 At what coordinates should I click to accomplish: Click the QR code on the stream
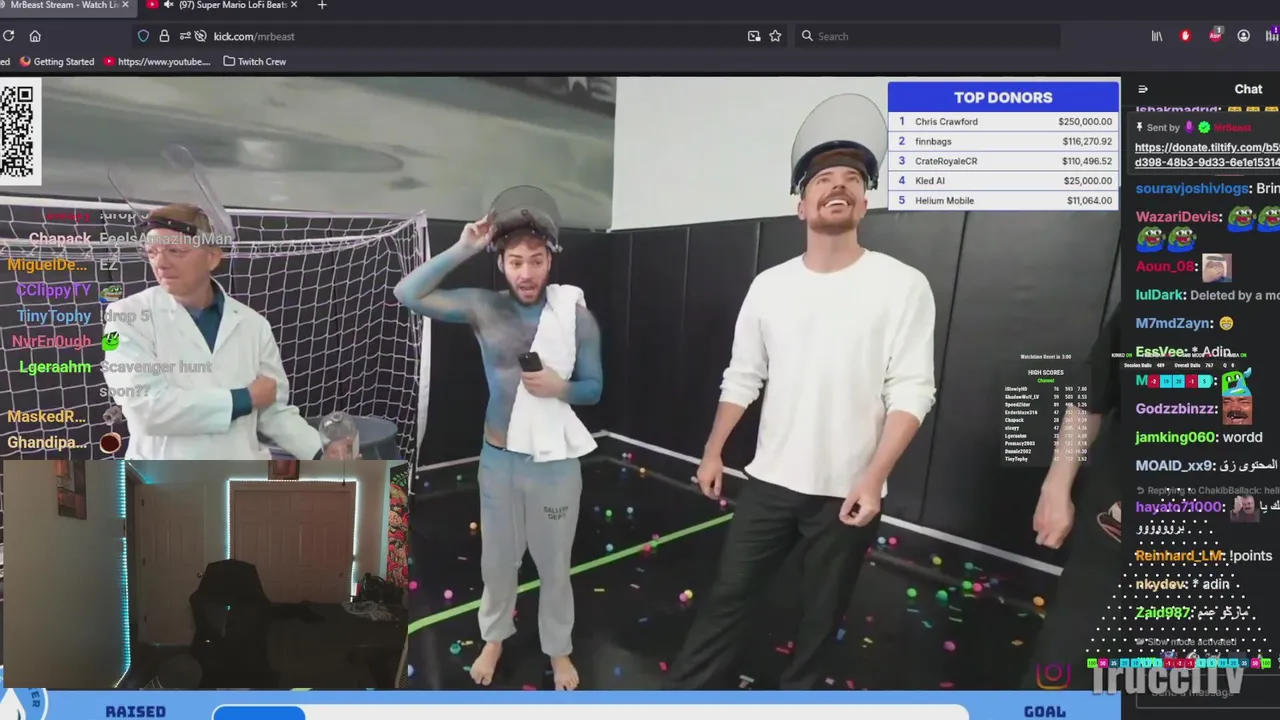pyautogui.click(x=18, y=131)
